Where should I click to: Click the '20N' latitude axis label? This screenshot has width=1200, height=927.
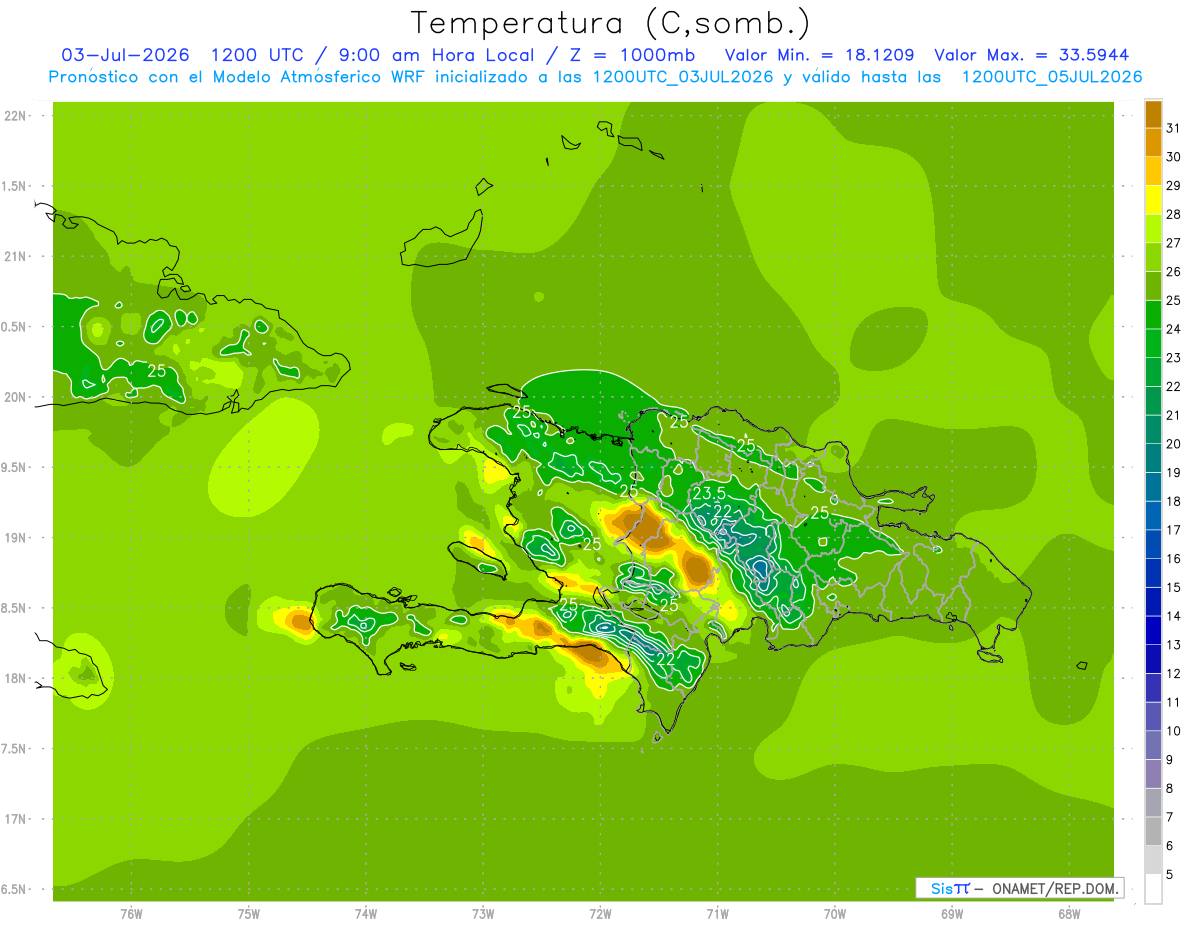coord(14,397)
